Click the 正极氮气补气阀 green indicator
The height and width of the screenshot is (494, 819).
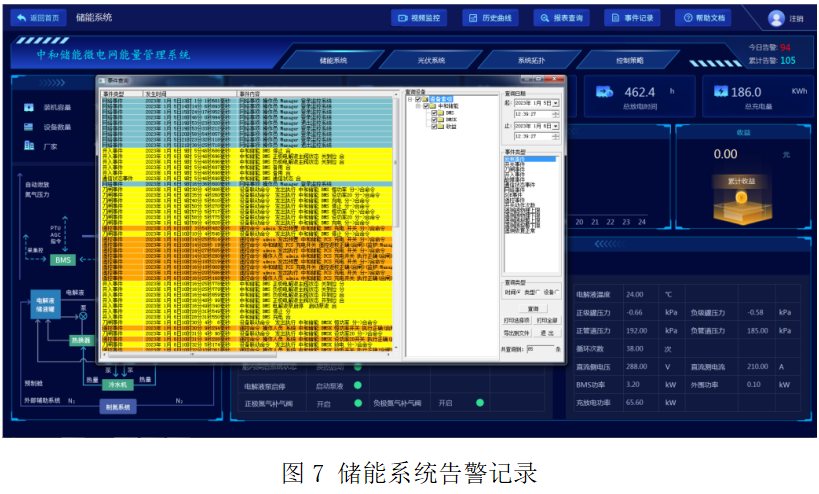[358, 403]
